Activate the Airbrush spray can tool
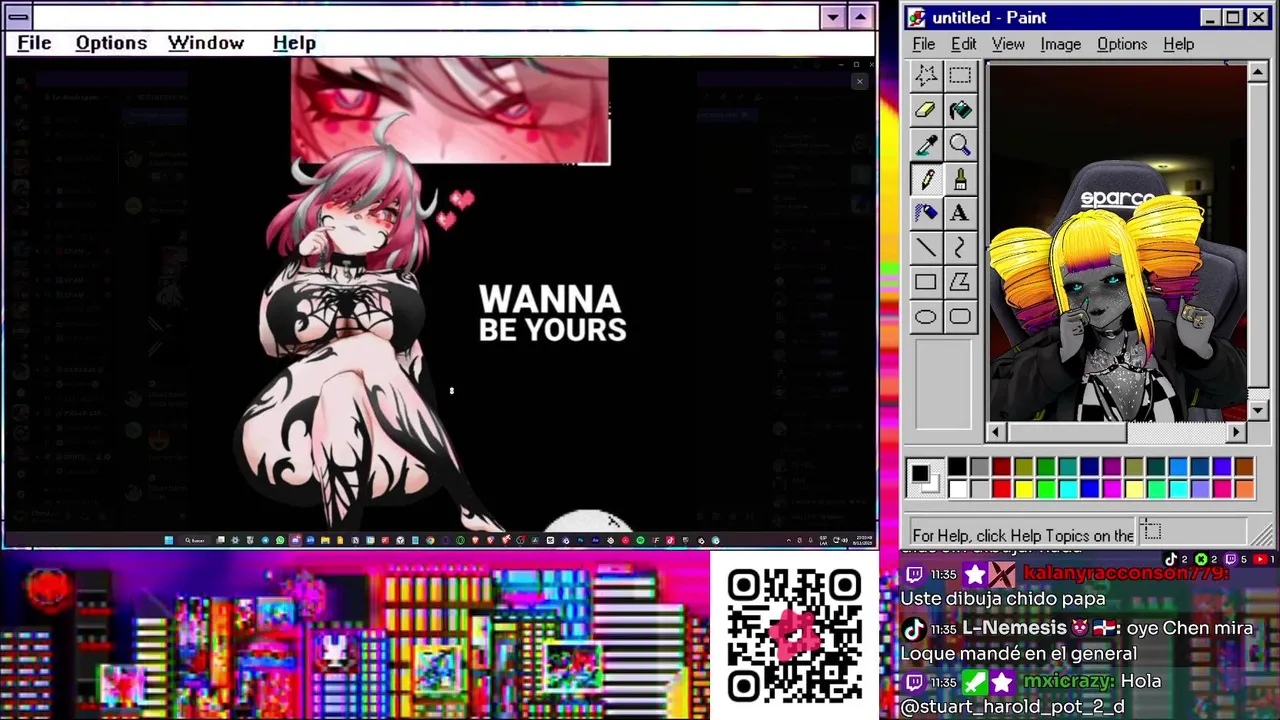Image resolution: width=1280 pixels, height=720 pixels. (x=926, y=214)
